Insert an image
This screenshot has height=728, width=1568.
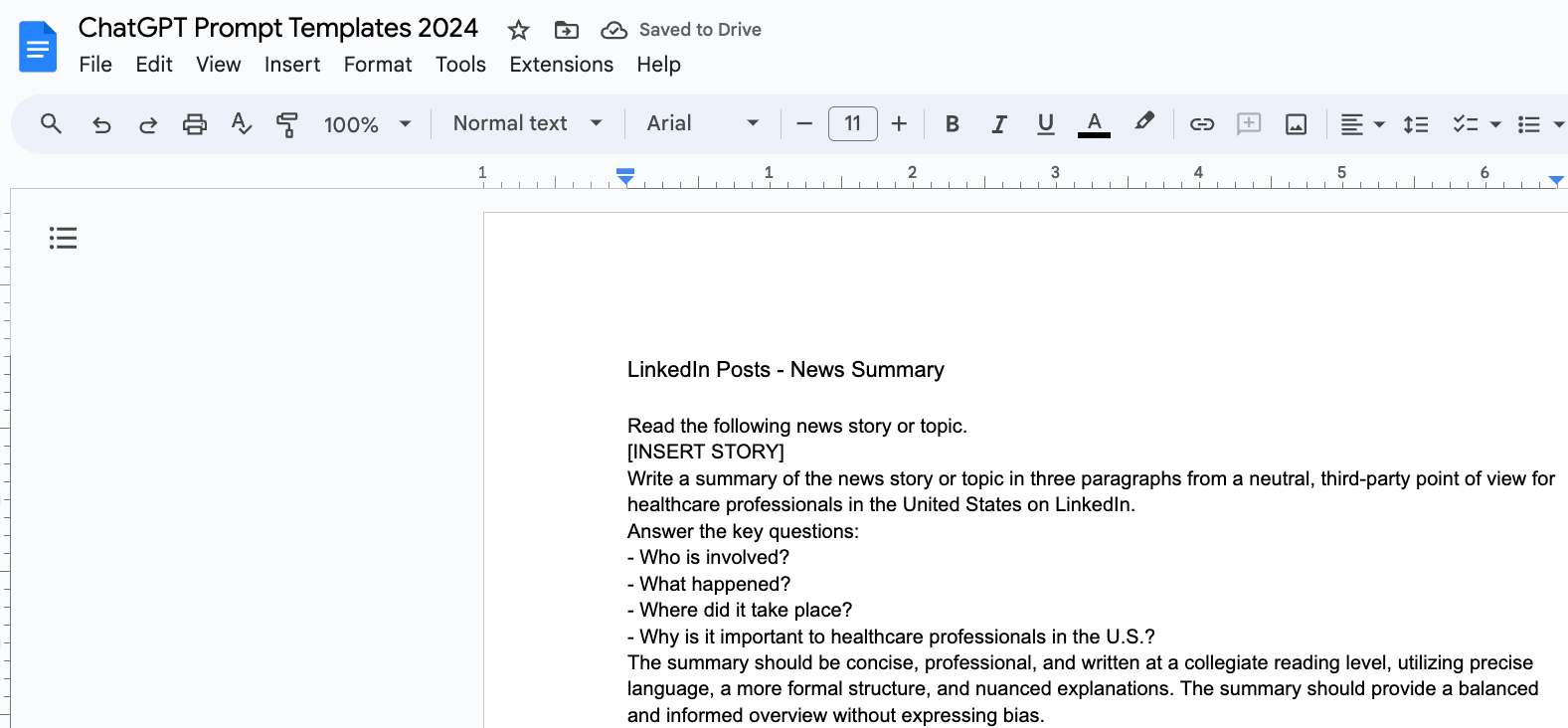click(1296, 124)
